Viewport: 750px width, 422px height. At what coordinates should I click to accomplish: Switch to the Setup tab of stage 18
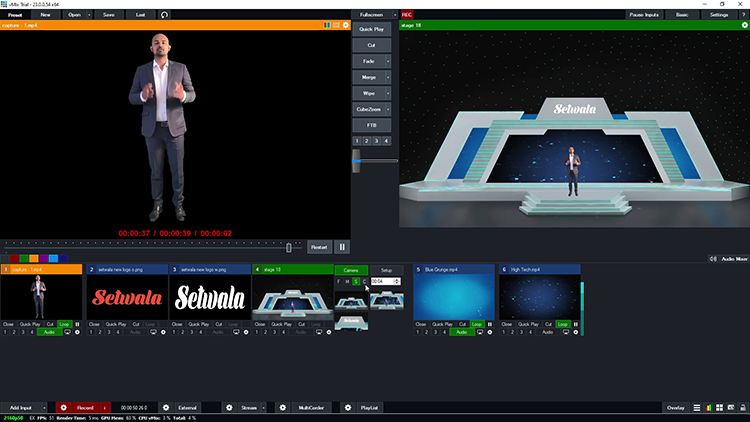(386, 270)
